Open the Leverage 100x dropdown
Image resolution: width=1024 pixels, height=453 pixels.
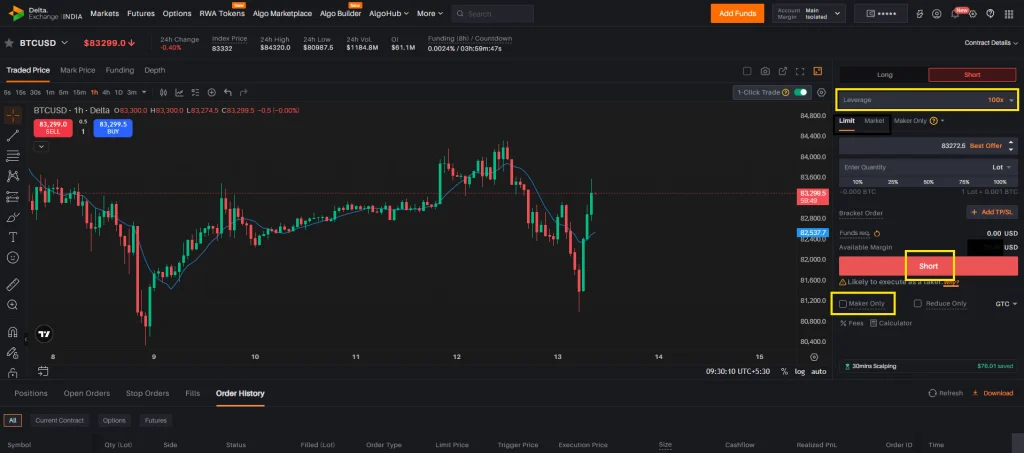(927, 100)
